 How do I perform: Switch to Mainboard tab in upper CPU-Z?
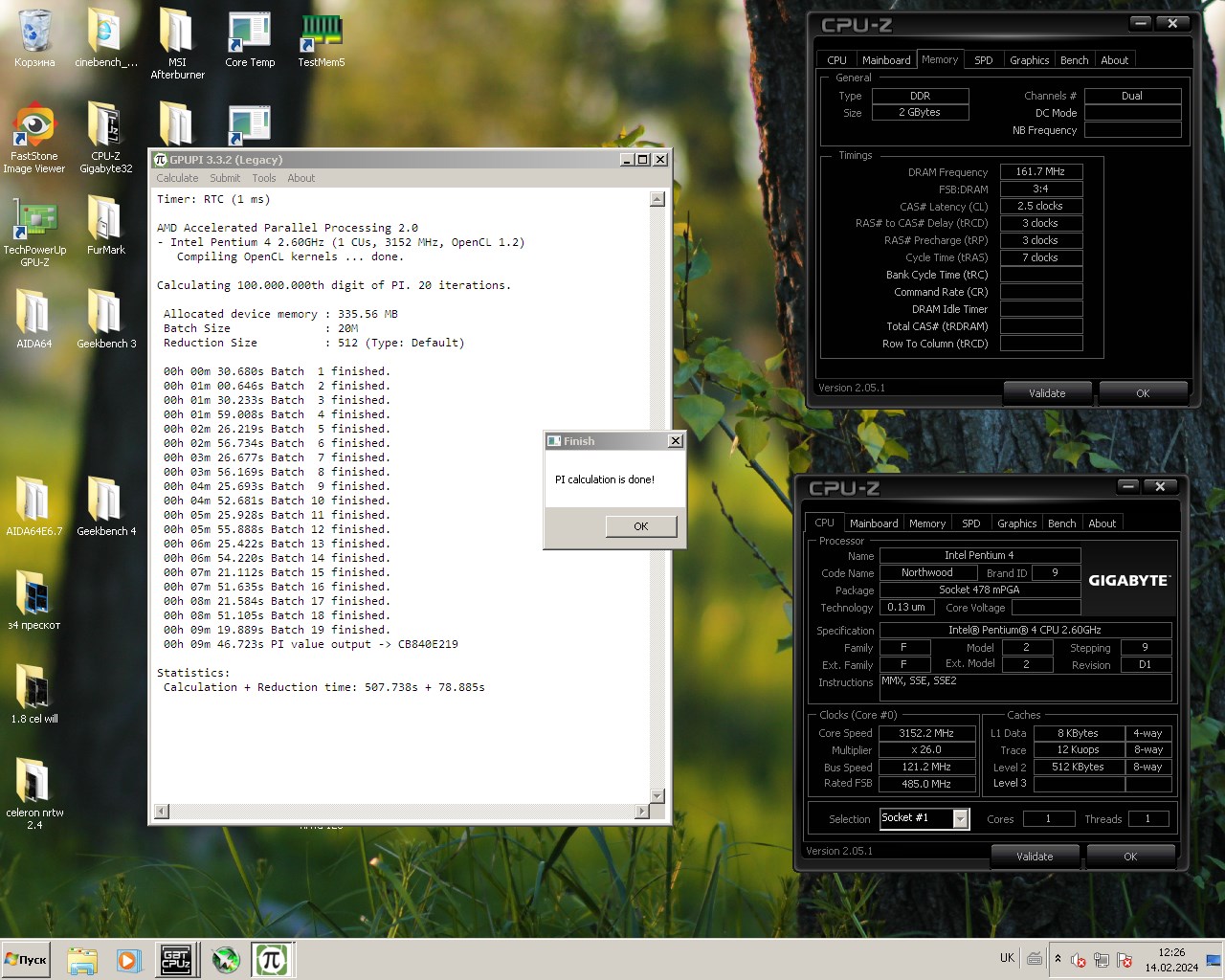886,60
